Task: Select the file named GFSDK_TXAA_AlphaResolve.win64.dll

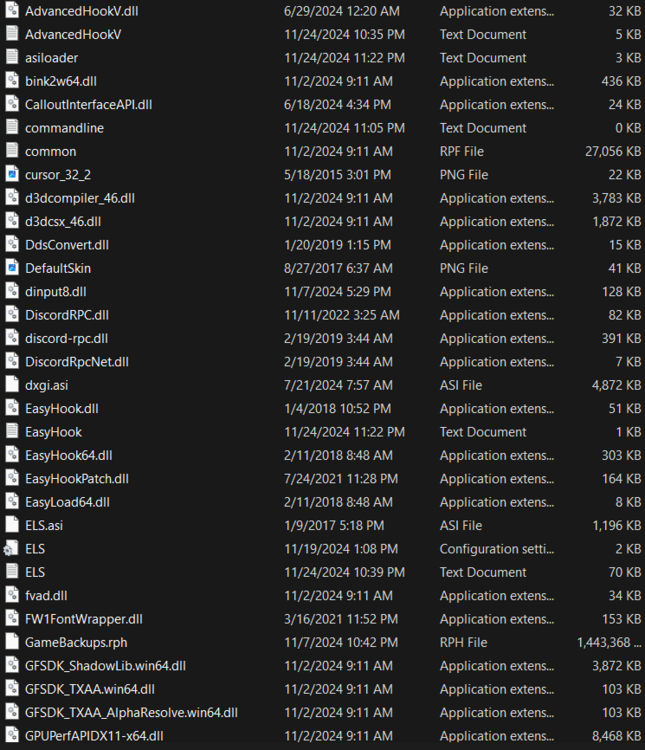Action: click(x=131, y=713)
